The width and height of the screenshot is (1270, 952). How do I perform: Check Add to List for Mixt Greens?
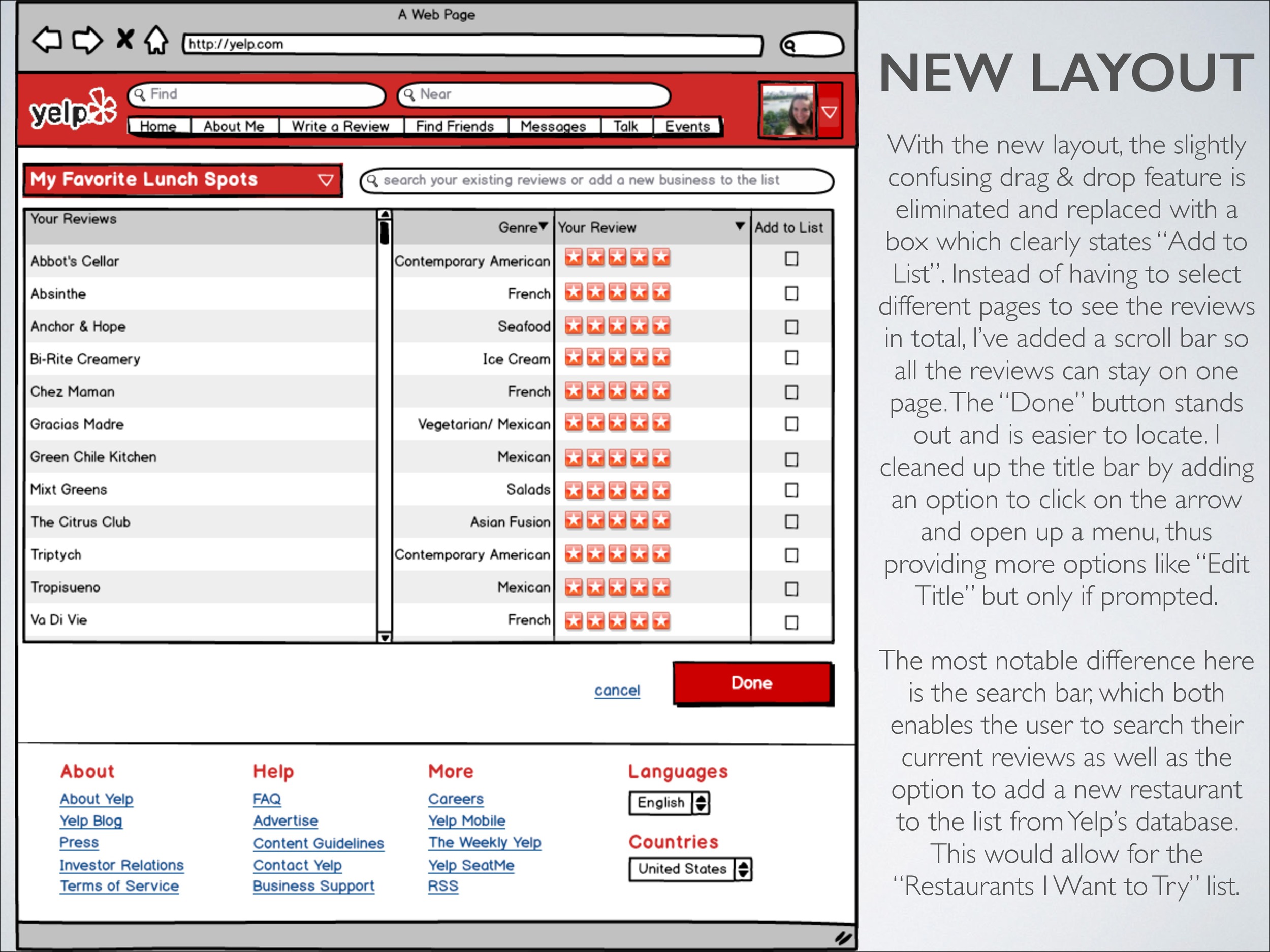tap(791, 490)
